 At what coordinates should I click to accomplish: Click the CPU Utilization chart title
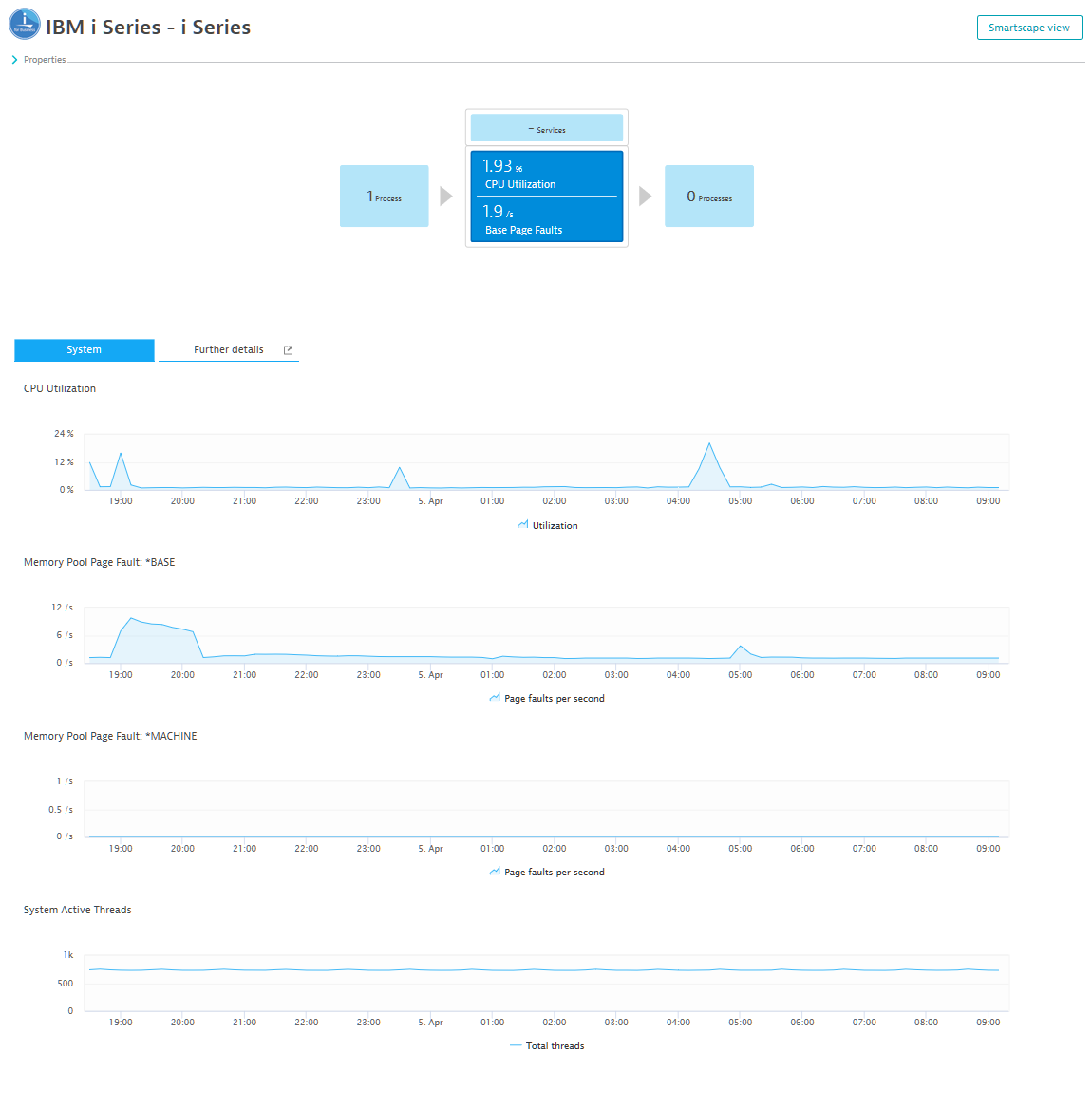tap(60, 388)
